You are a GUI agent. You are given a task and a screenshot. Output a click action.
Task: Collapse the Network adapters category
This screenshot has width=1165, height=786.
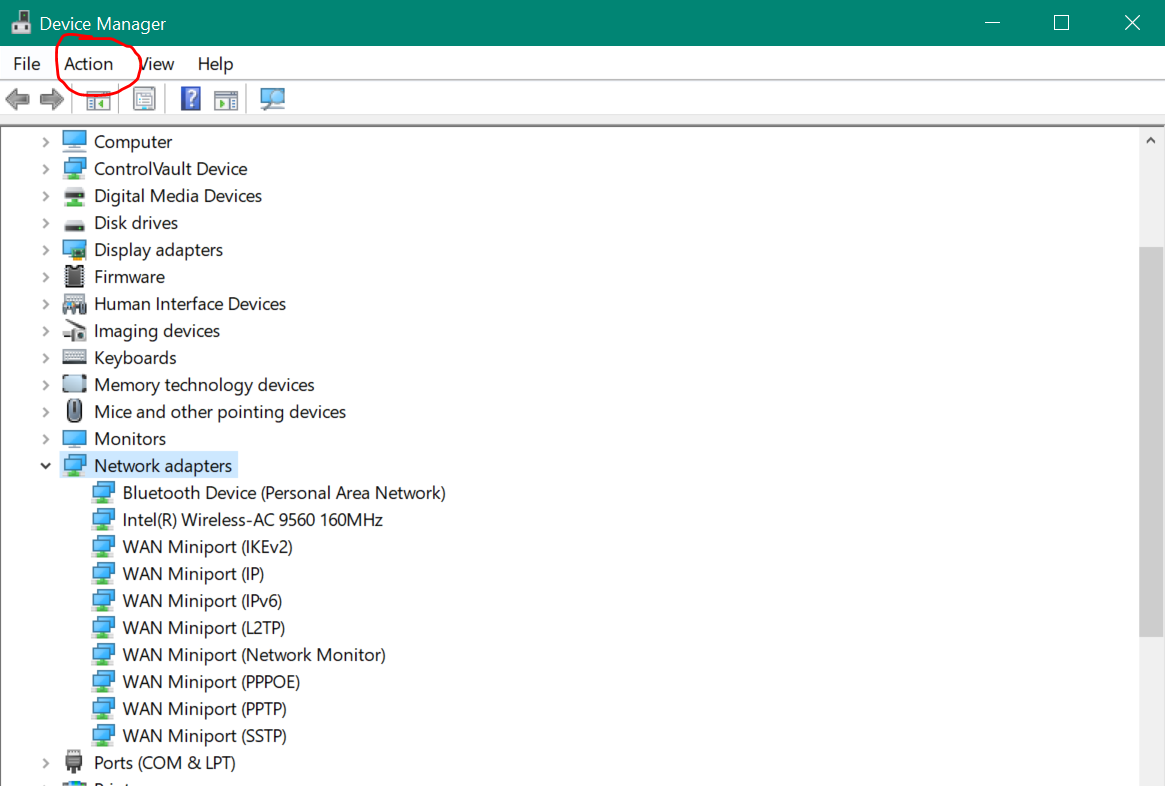click(x=45, y=465)
